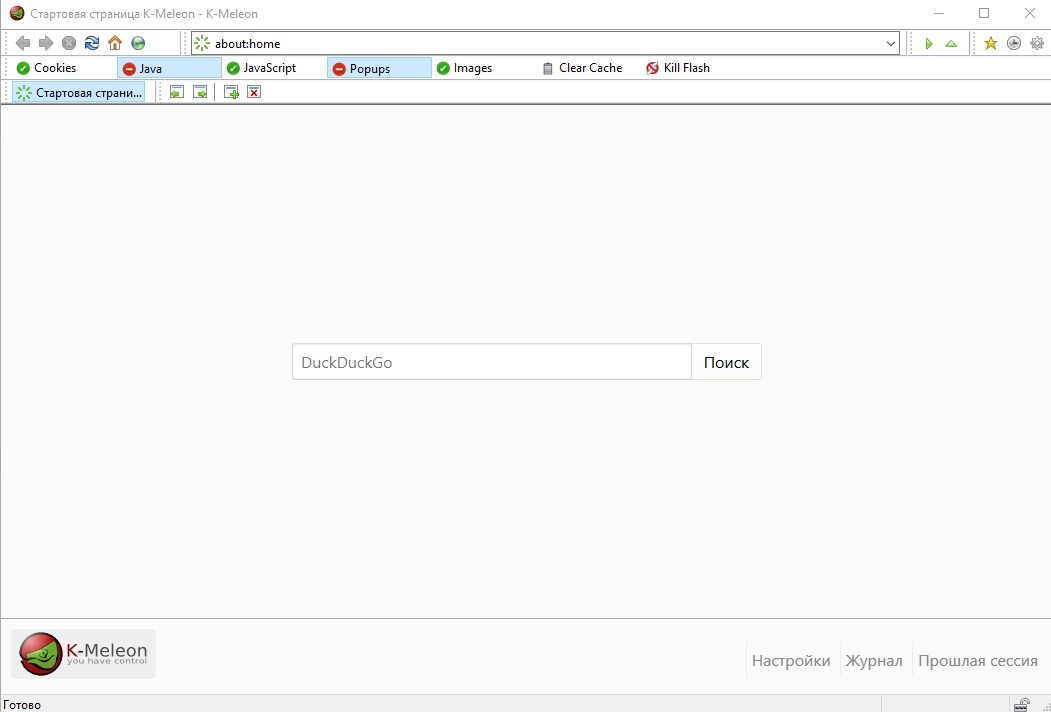Switch to the previous tab icon

pos(177,92)
